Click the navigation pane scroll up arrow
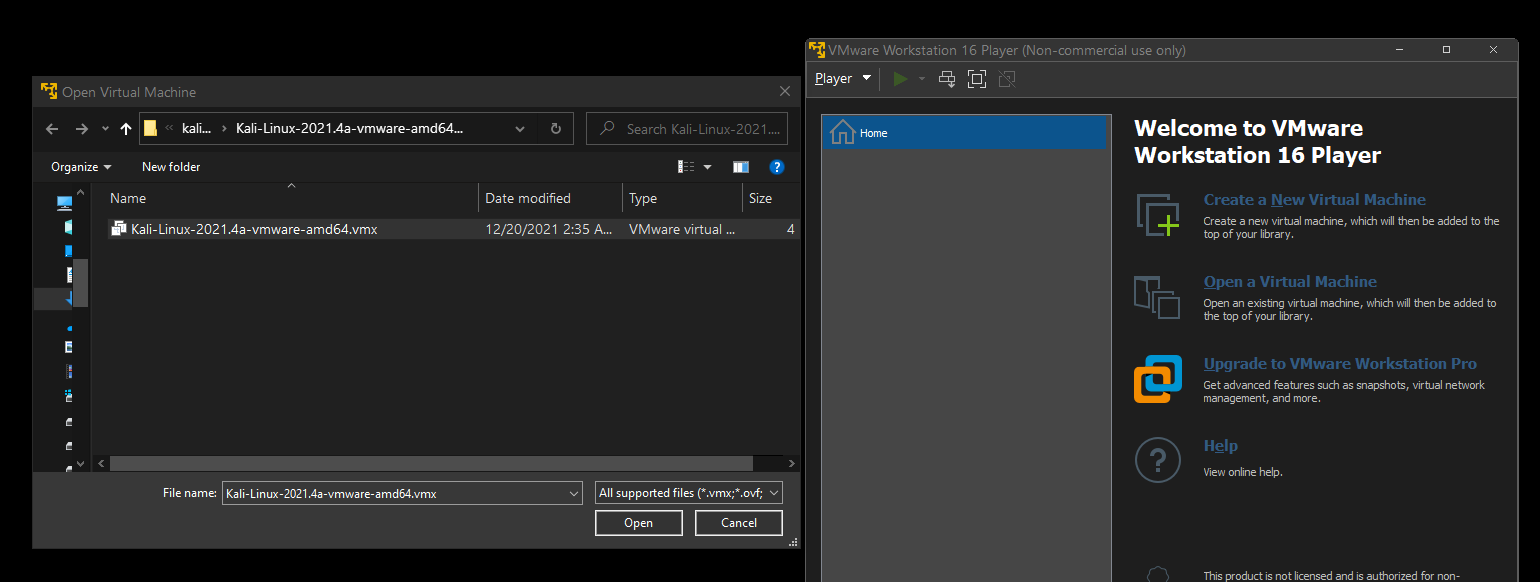Screen dimensions: 1540x582 [x=82, y=190]
